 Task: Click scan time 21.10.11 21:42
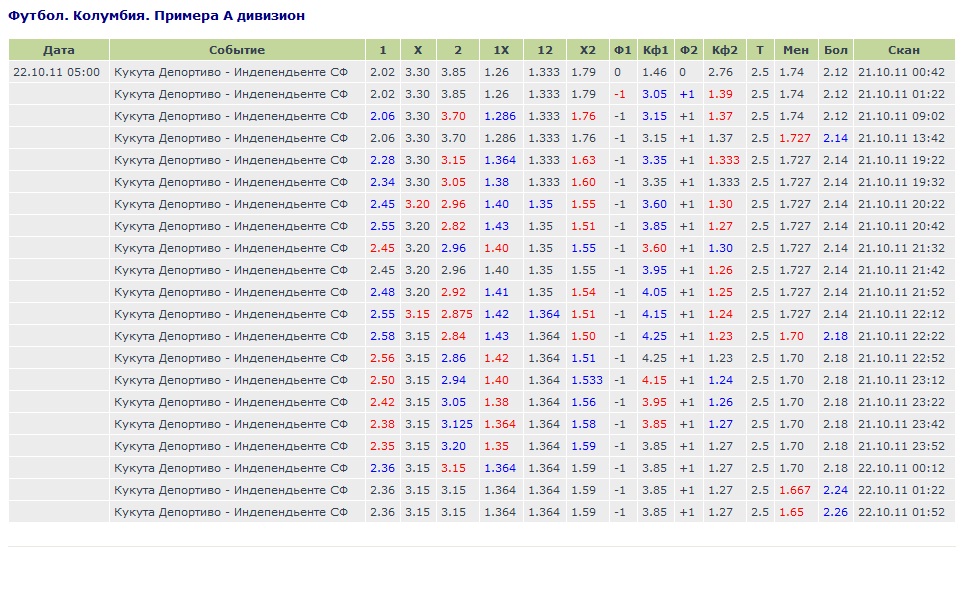(902, 270)
